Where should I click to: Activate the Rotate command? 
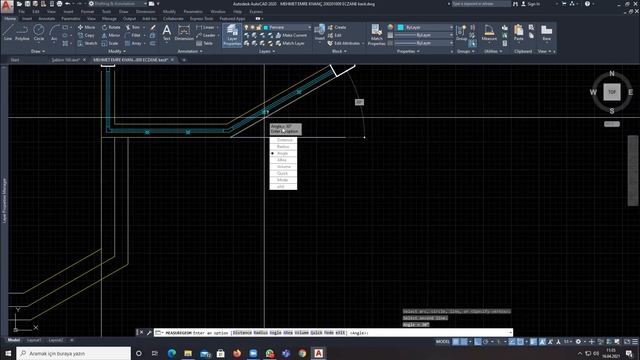click(x=111, y=27)
